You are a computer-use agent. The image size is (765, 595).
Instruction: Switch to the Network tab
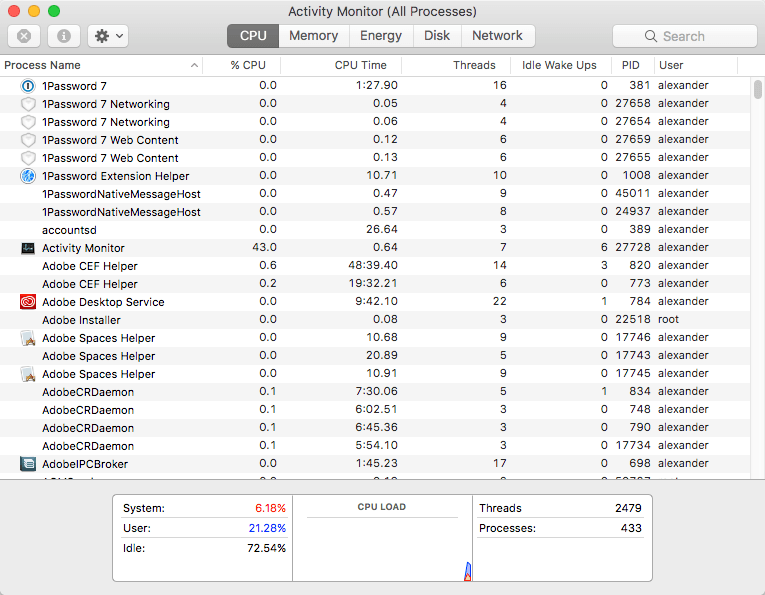pos(497,36)
